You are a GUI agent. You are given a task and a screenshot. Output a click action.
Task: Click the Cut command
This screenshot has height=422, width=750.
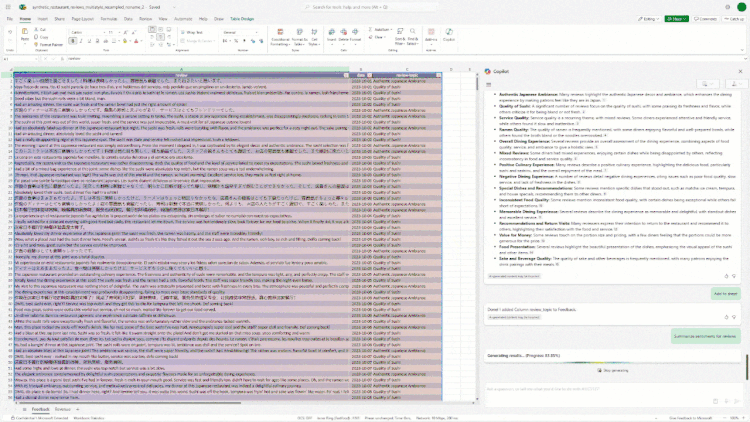(x=40, y=30)
